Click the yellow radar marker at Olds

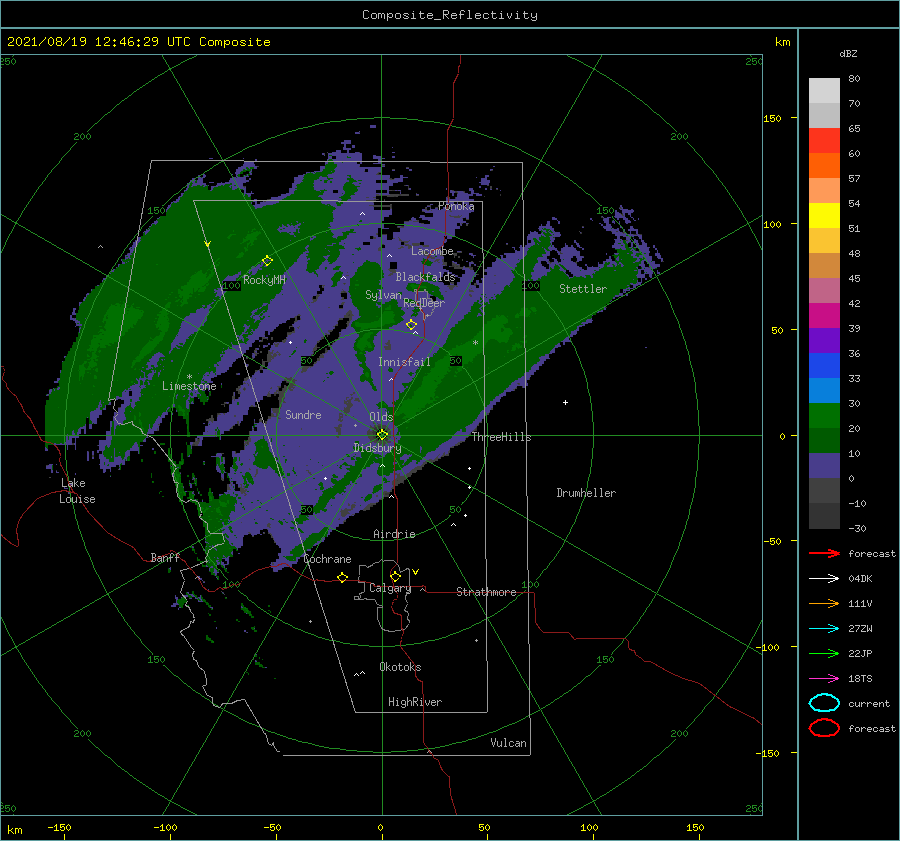coord(382,435)
